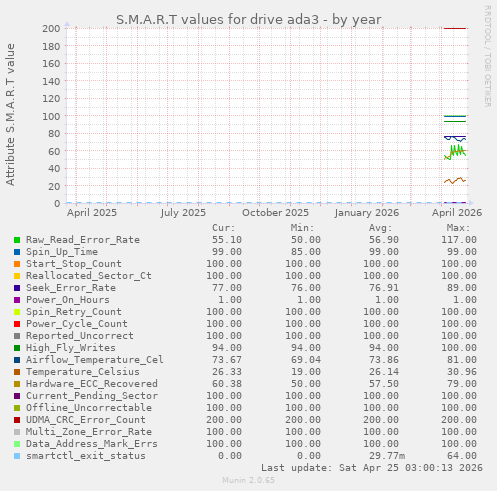This screenshot has width=497, height=491.
Task: Click the brown Temperature_Celsius line in graph
Action: pos(455,181)
